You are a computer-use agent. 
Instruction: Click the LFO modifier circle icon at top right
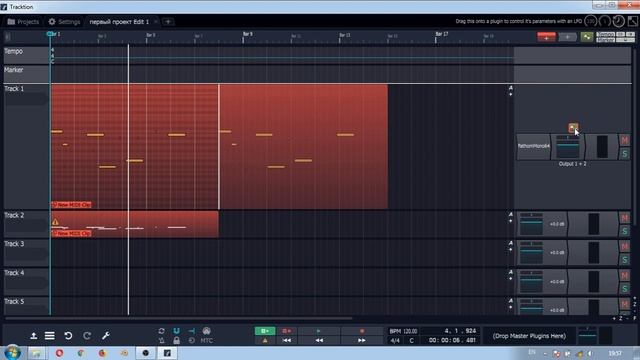click(x=591, y=21)
